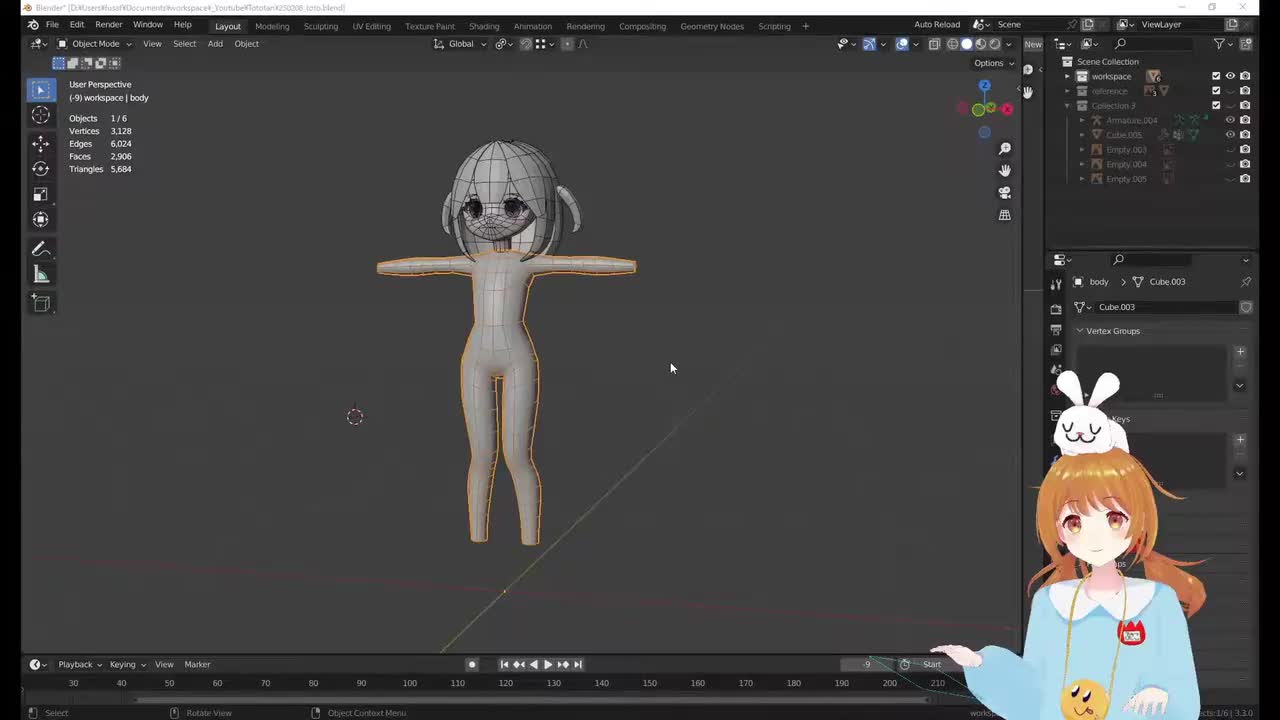1280x720 pixels.
Task: Choose the Measure ruler tool
Action: tap(40, 274)
